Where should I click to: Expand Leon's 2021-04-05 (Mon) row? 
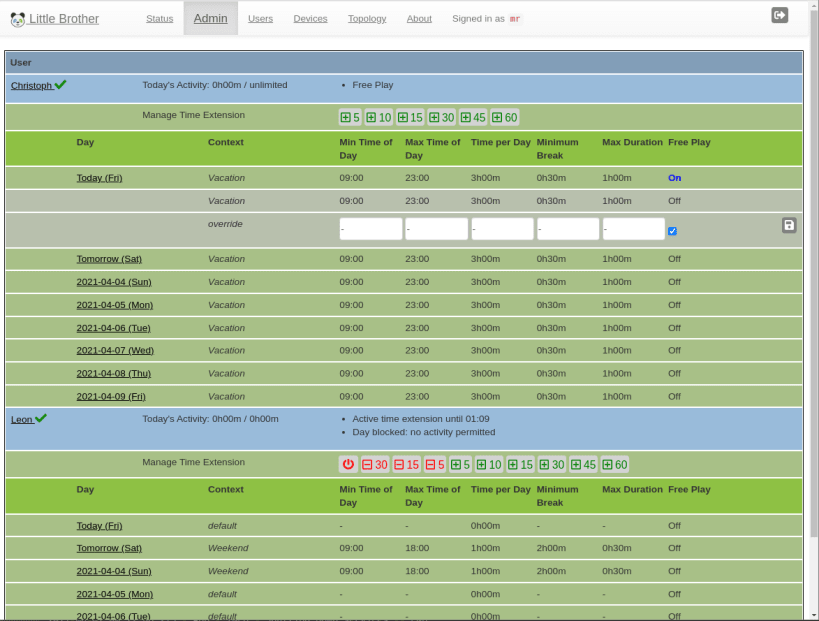tap(115, 594)
